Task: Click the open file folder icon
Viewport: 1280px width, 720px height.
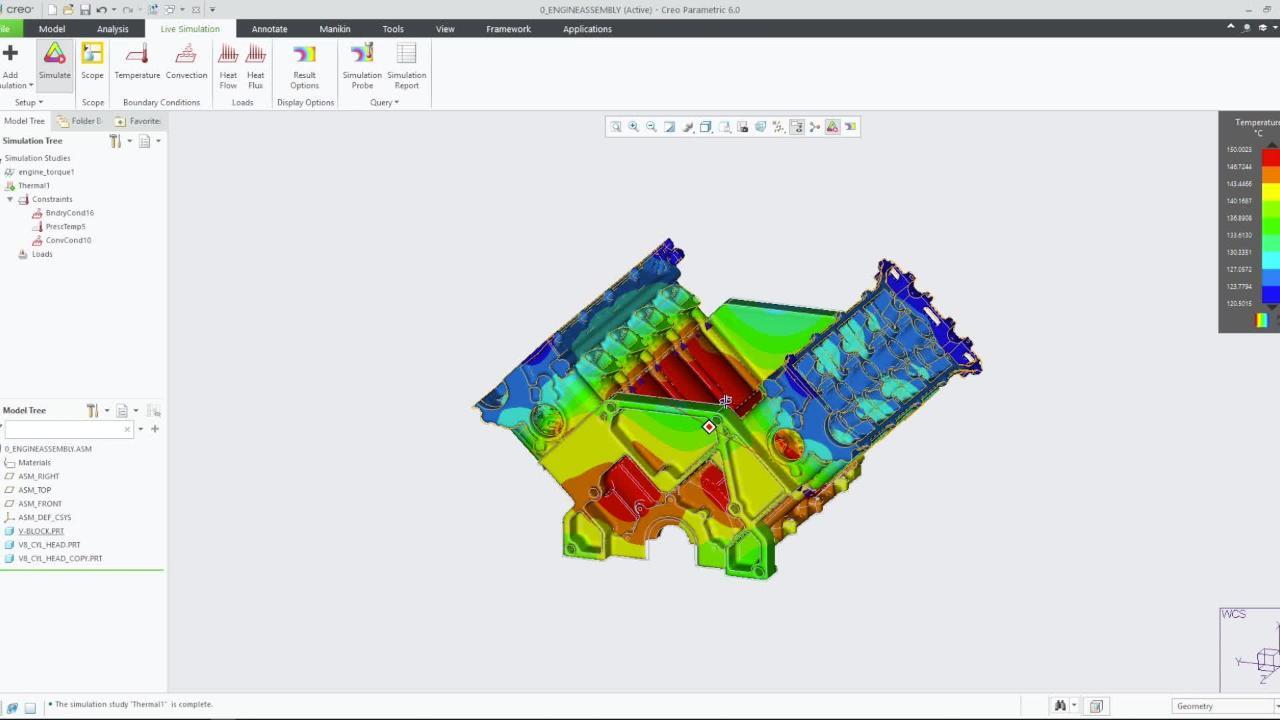Action: pos(69,9)
